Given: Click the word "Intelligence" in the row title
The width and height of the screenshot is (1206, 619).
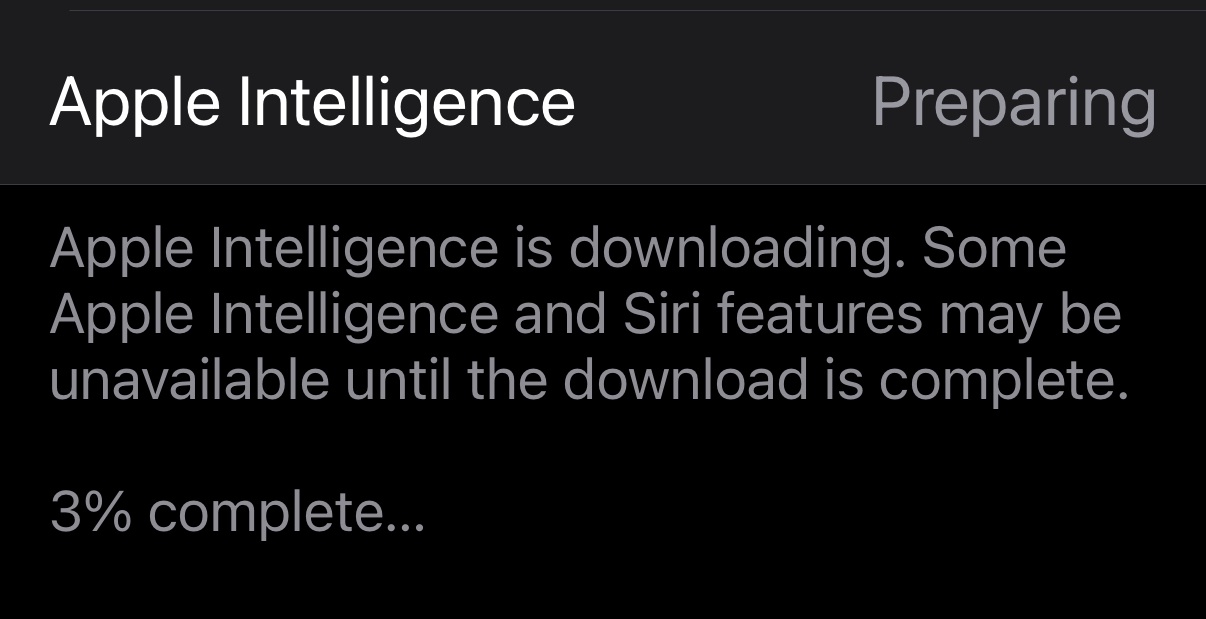Looking at the screenshot, I should click(407, 102).
